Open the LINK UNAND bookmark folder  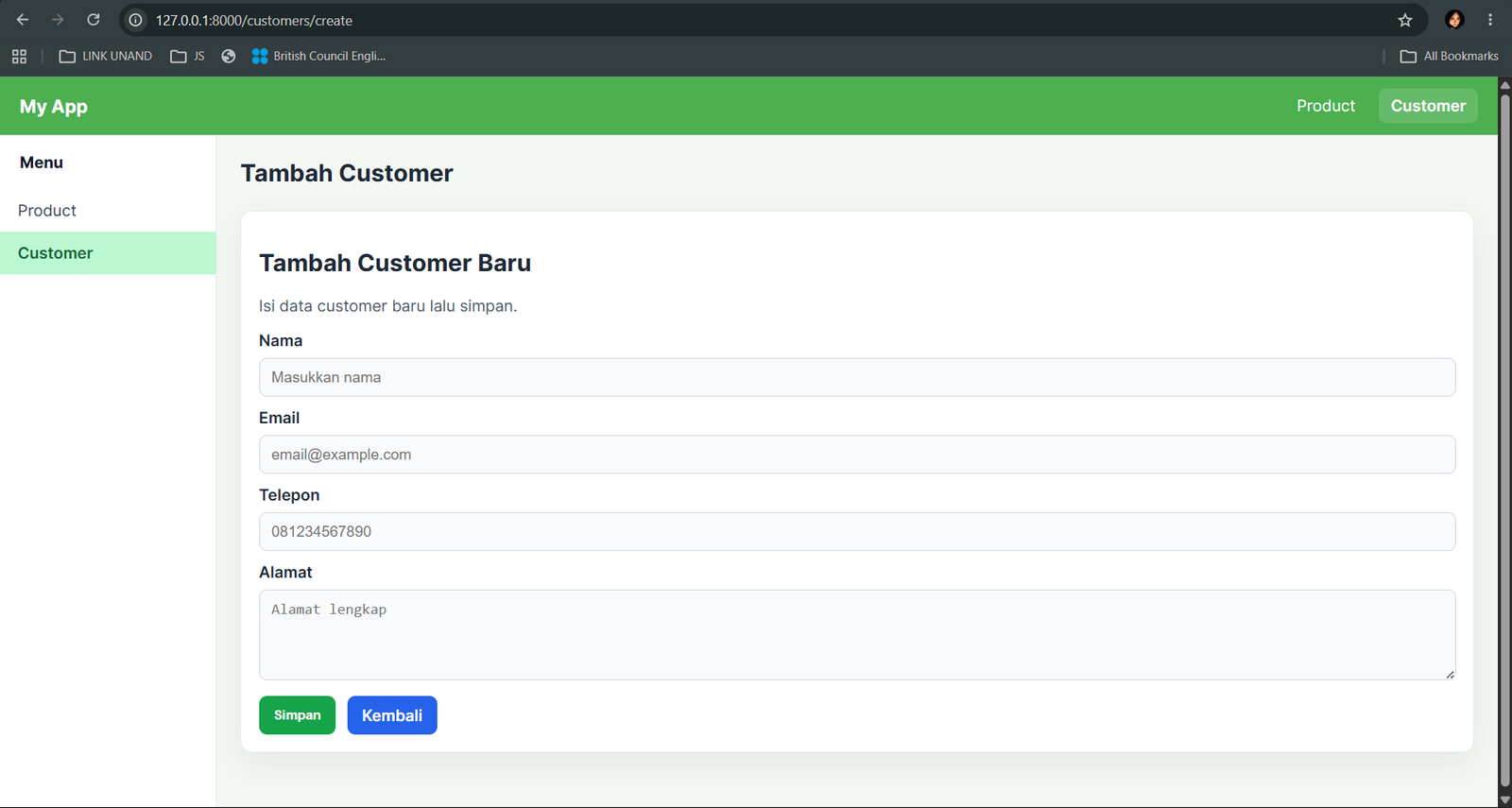105,57
